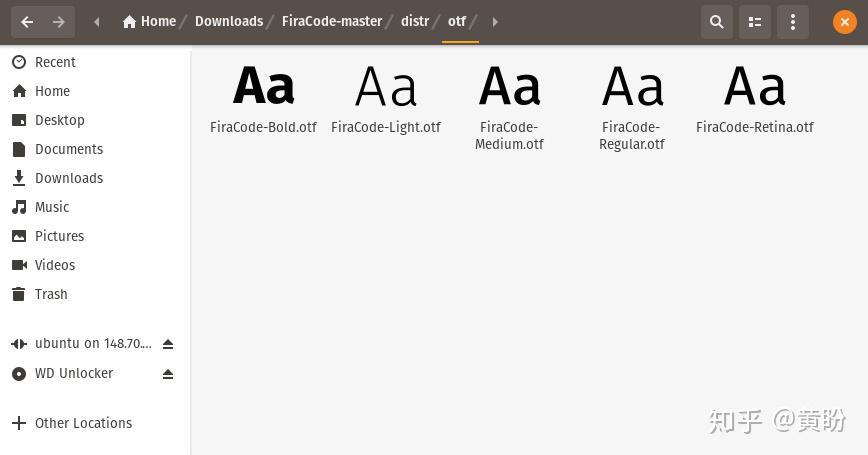Viewport: 868px width, 455px height.
Task: Select the FiraCode-Light.otf font file
Action: [386, 98]
